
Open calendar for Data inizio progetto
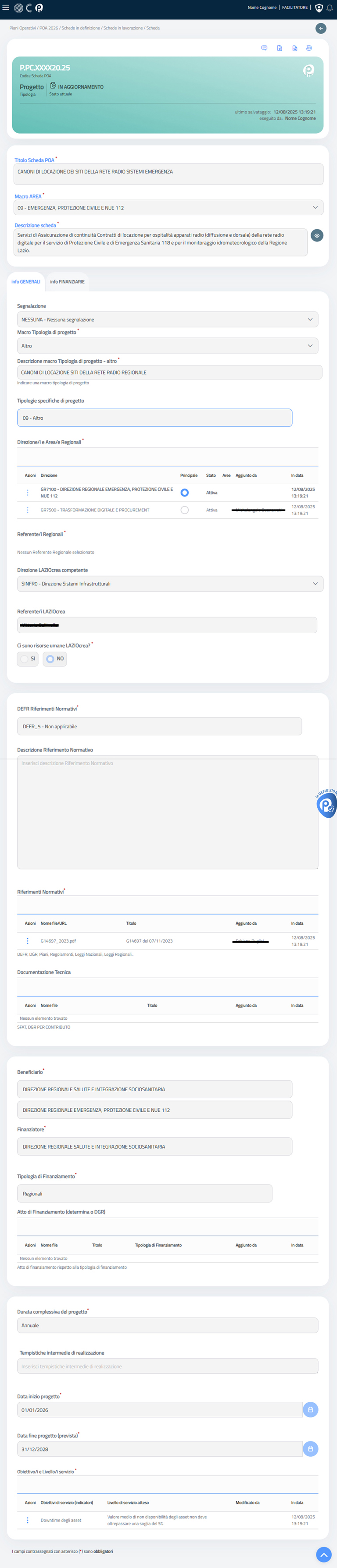coord(310,1409)
